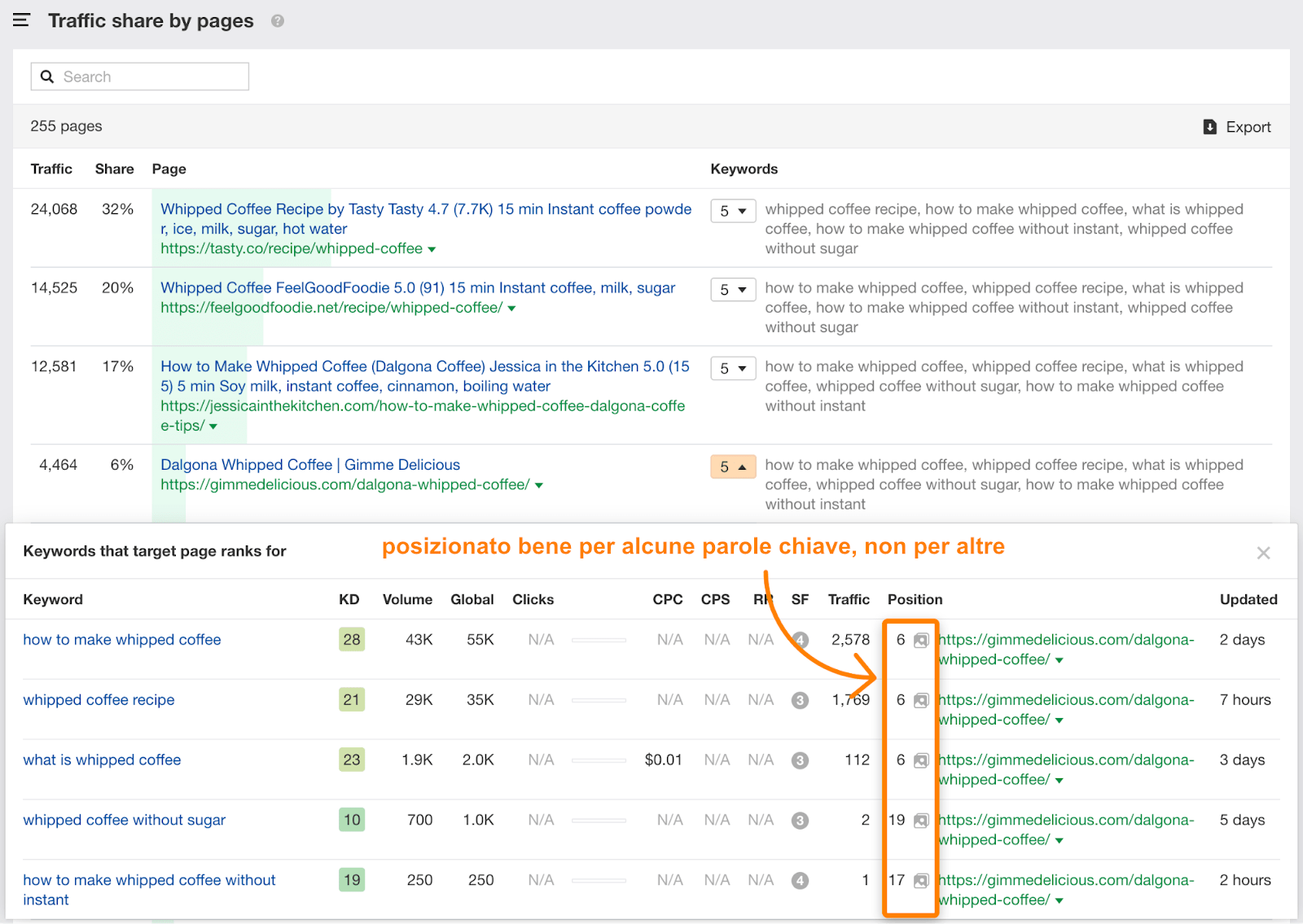Open SERP icon for how to make whipped coffee
Image resolution: width=1303 pixels, height=924 pixels.
click(x=921, y=641)
